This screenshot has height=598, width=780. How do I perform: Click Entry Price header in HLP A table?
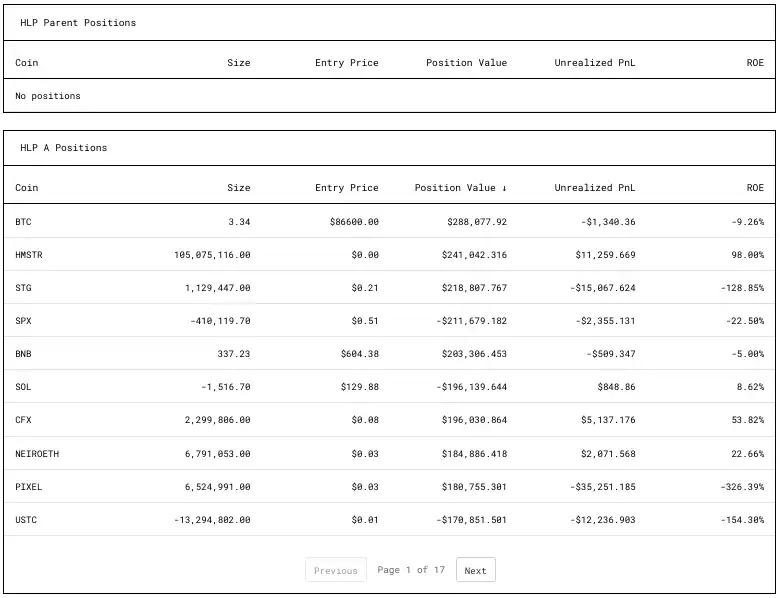(x=346, y=188)
